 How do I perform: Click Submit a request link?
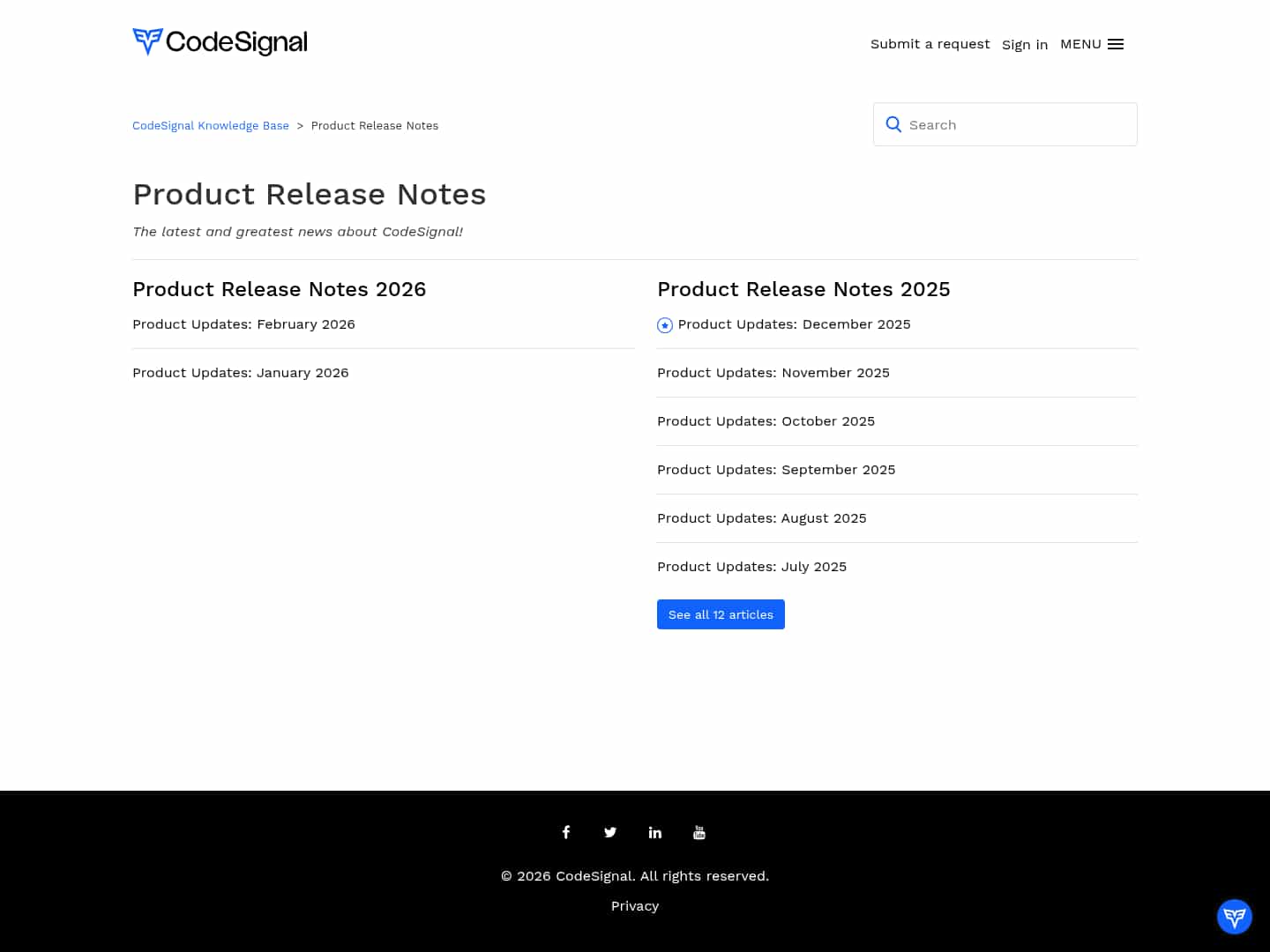pos(930,44)
